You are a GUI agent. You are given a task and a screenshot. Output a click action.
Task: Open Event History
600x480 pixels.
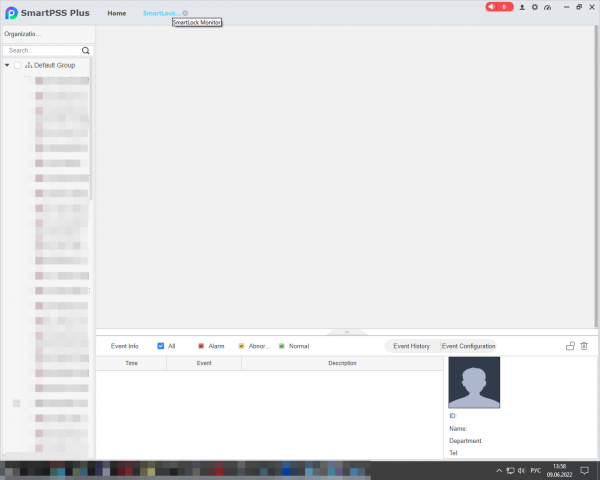(412, 346)
